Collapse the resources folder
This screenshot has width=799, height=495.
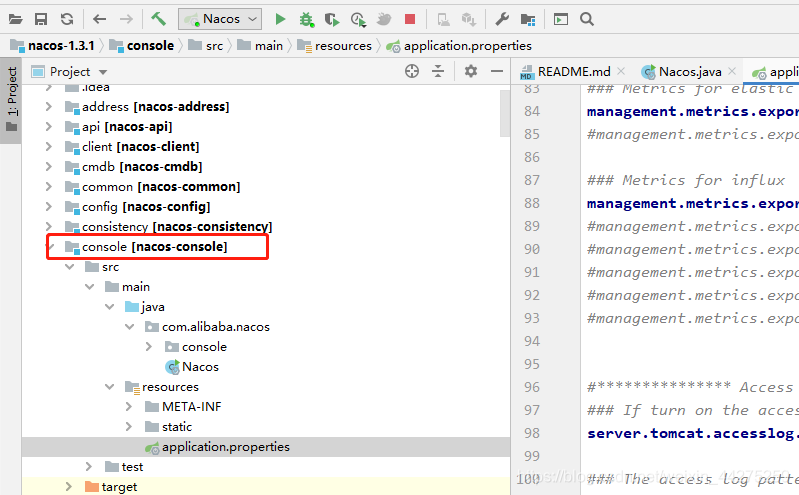click(110, 387)
